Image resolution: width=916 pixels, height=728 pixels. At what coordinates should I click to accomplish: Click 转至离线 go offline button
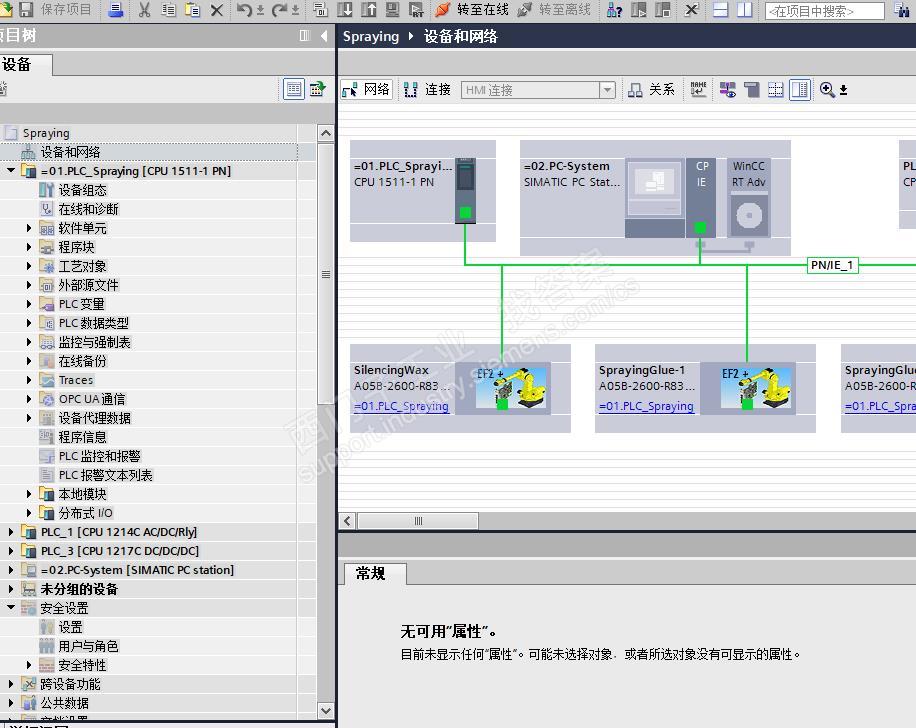coord(554,10)
